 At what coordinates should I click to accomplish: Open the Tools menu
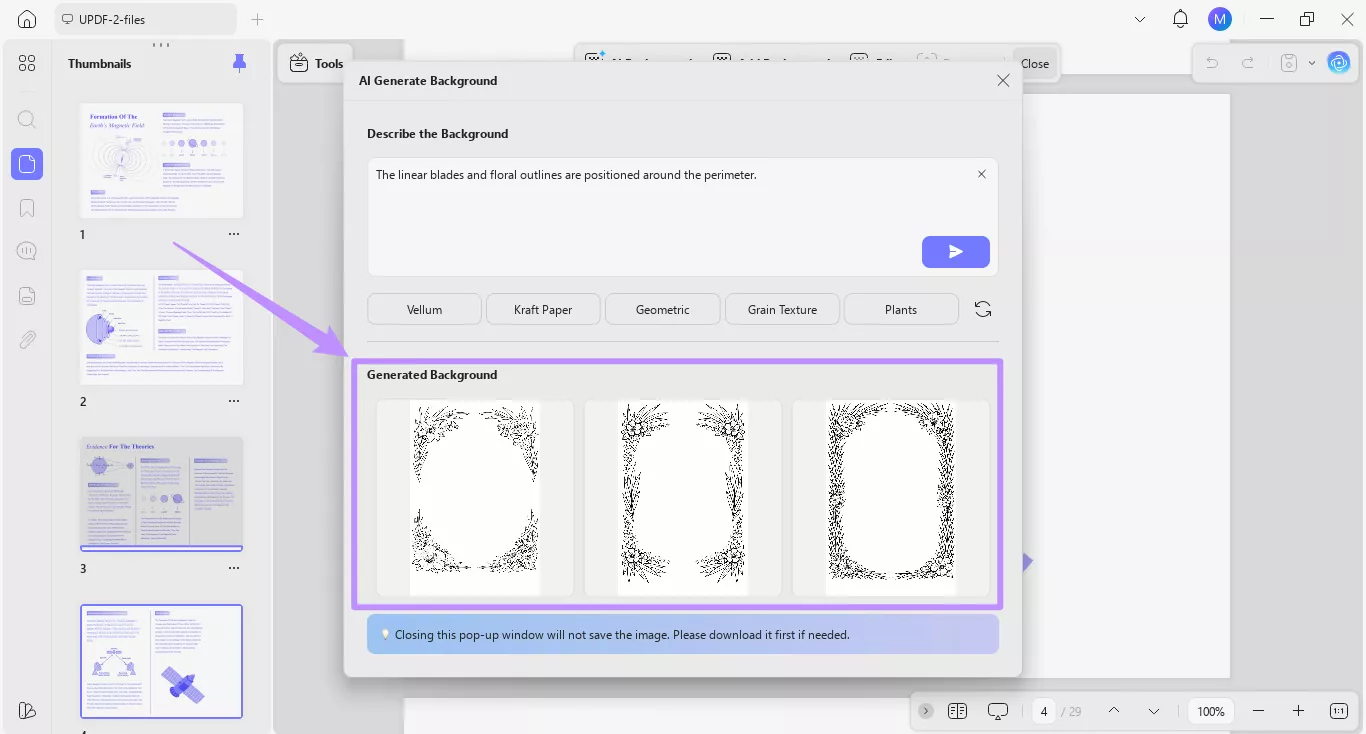[x=316, y=63]
